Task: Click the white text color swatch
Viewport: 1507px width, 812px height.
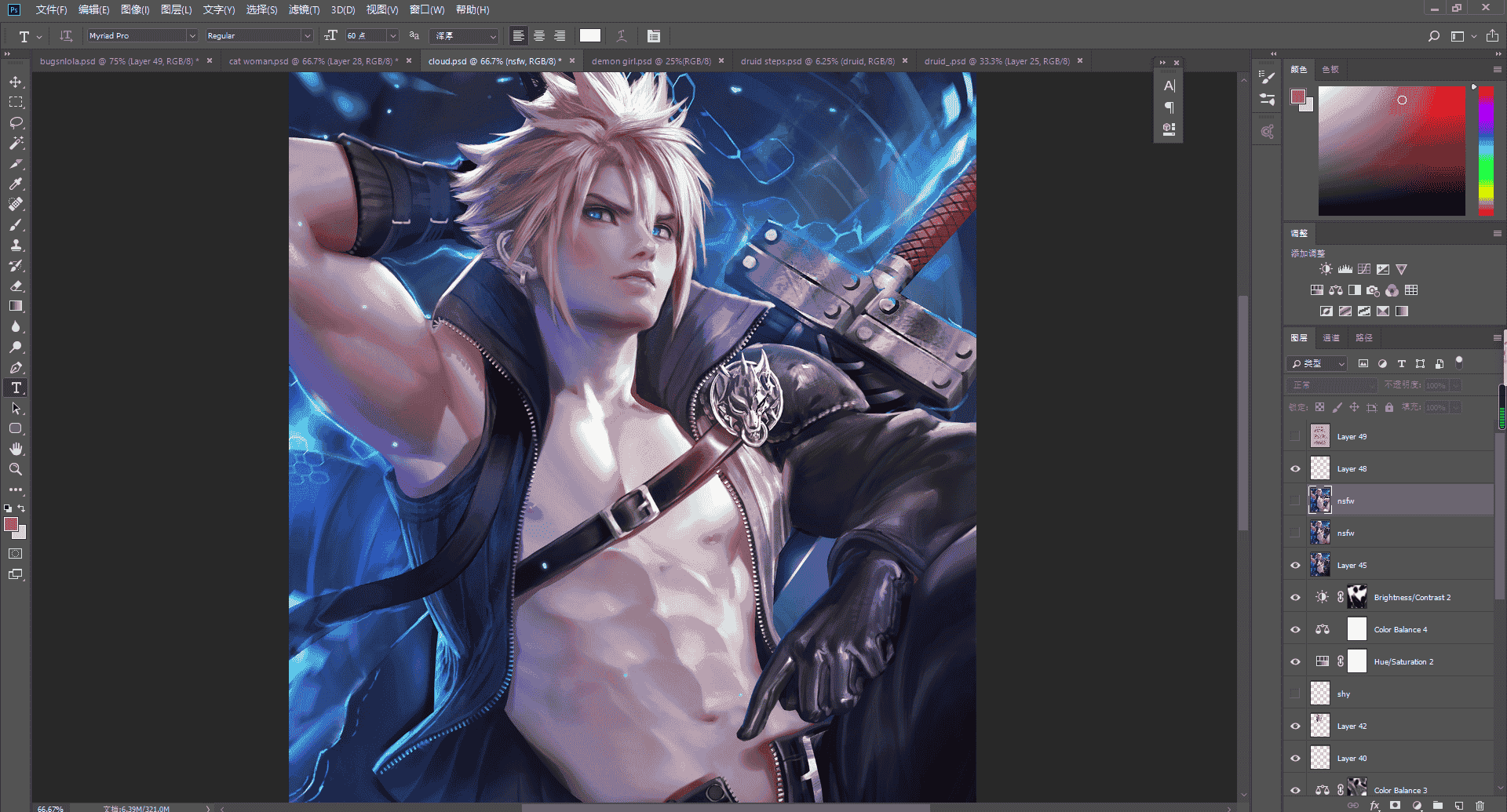Action: coord(590,35)
